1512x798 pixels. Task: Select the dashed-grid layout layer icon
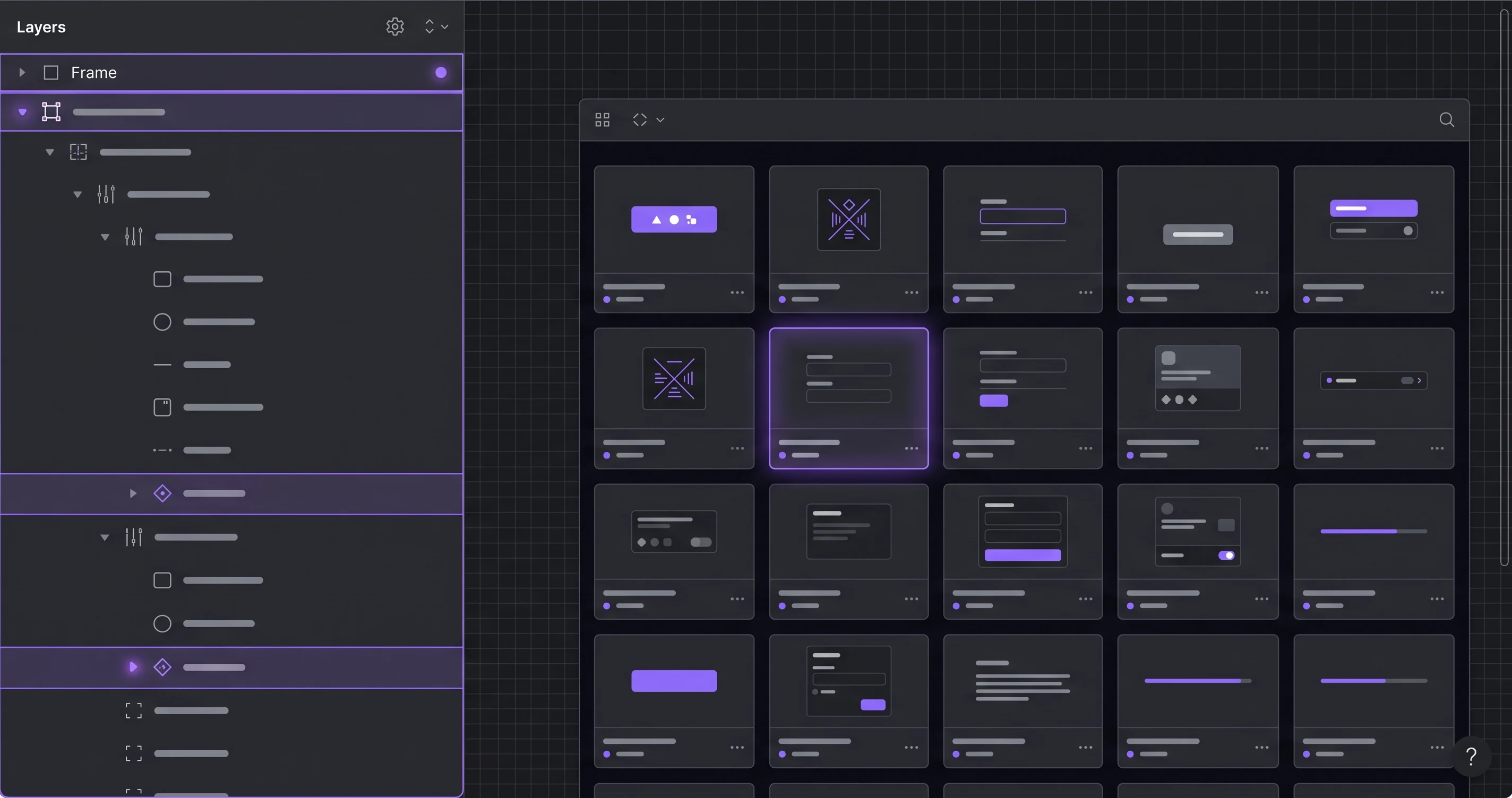tap(78, 152)
